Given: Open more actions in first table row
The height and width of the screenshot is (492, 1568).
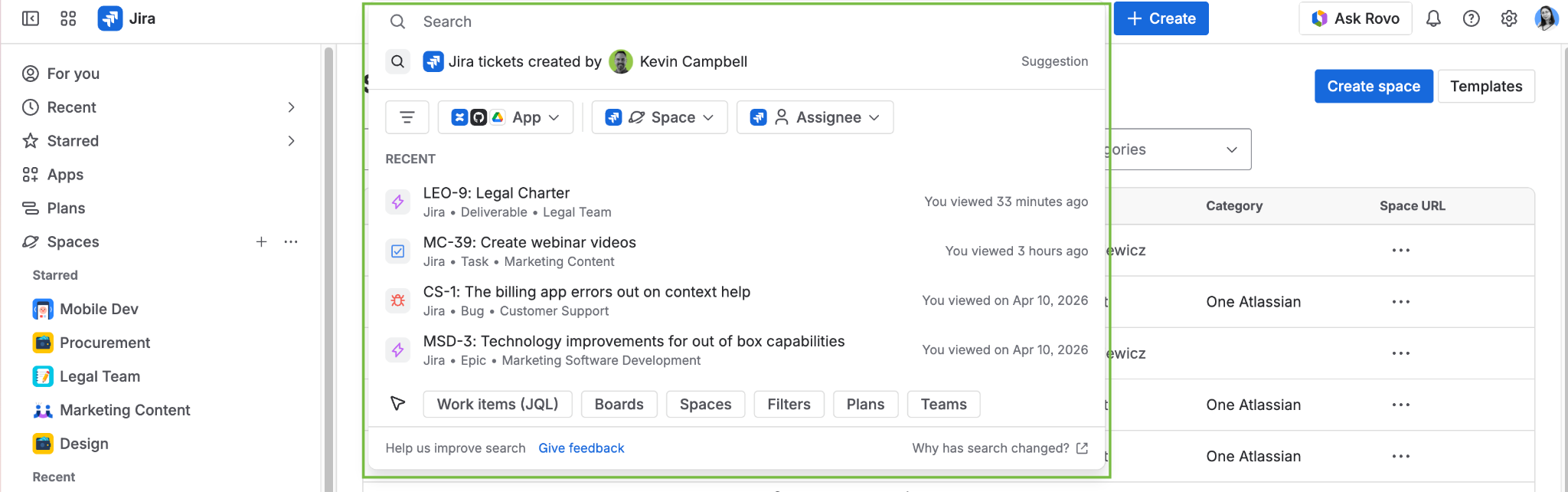Looking at the screenshot, I should [1401, 251].
